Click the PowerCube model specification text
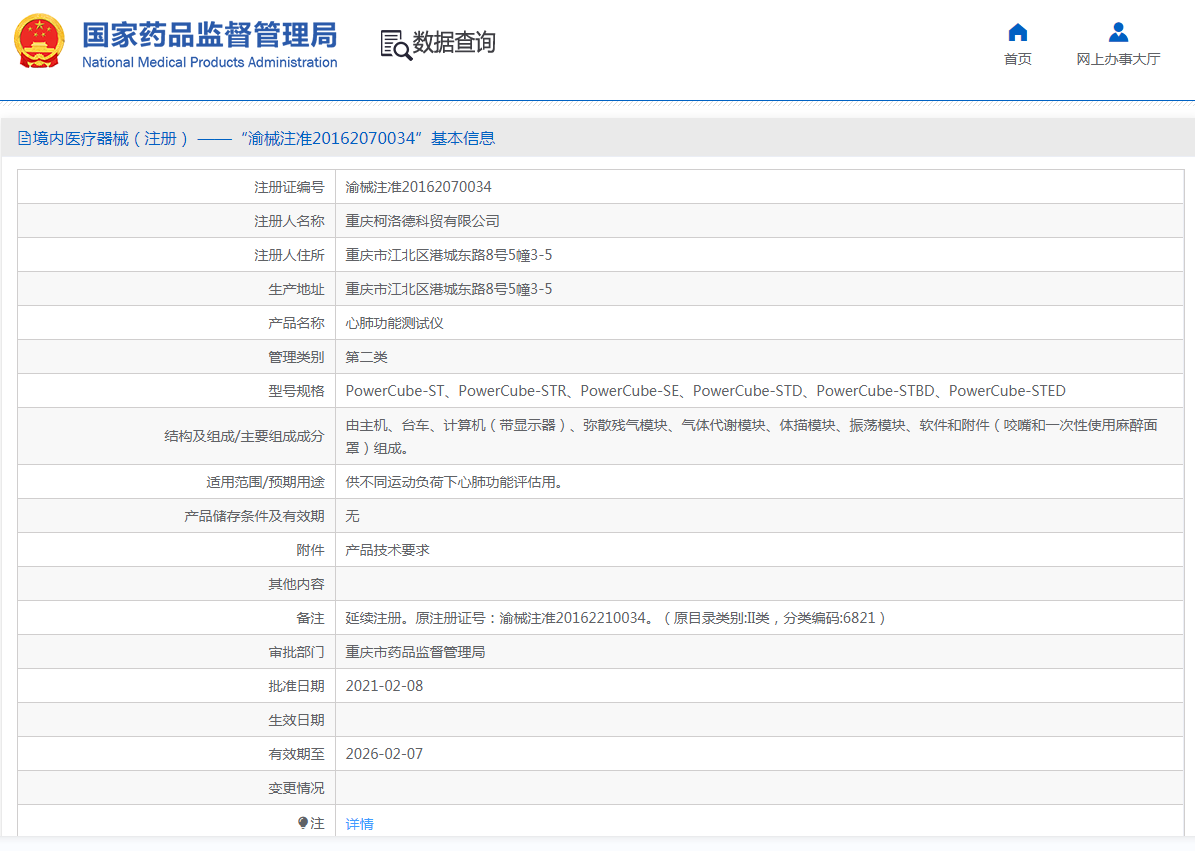 tap(705, 391)
